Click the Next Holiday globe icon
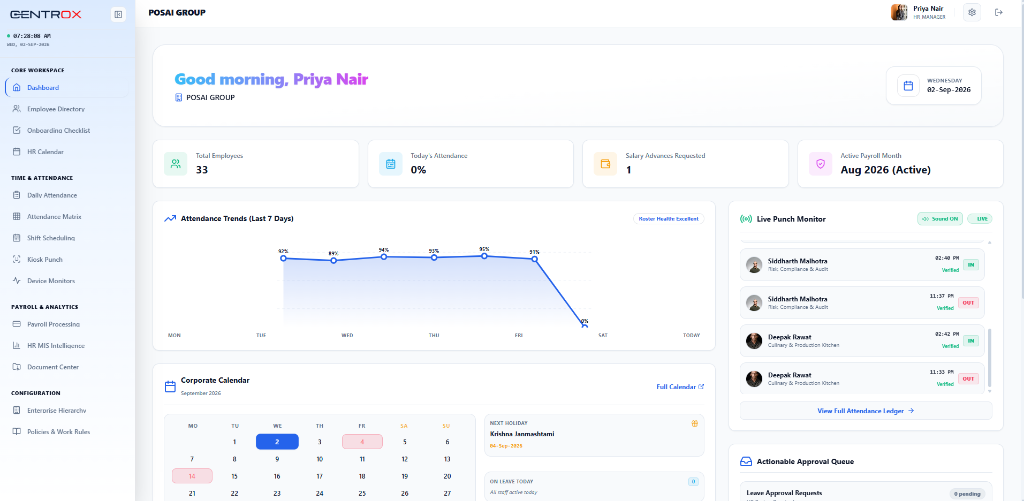Image resolution: width=1024 pixels, height=501 pixels. (x=695, y=423)
